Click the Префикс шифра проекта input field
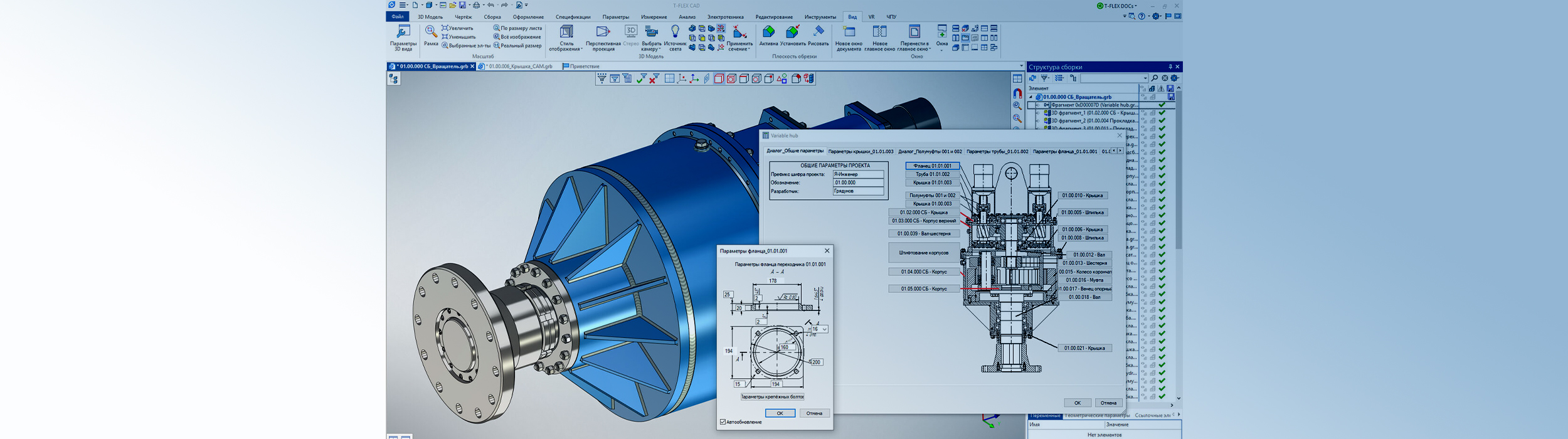 857,174
